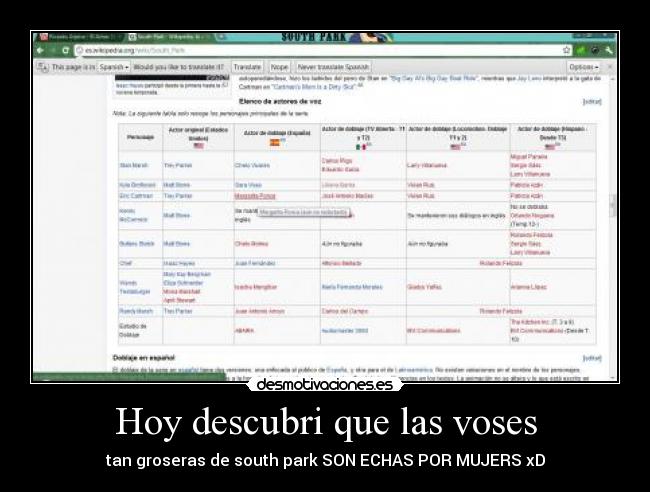Click Eliza Schneider in the Wendy row
Screen dimensions: 650x492
tap(183, 283)
